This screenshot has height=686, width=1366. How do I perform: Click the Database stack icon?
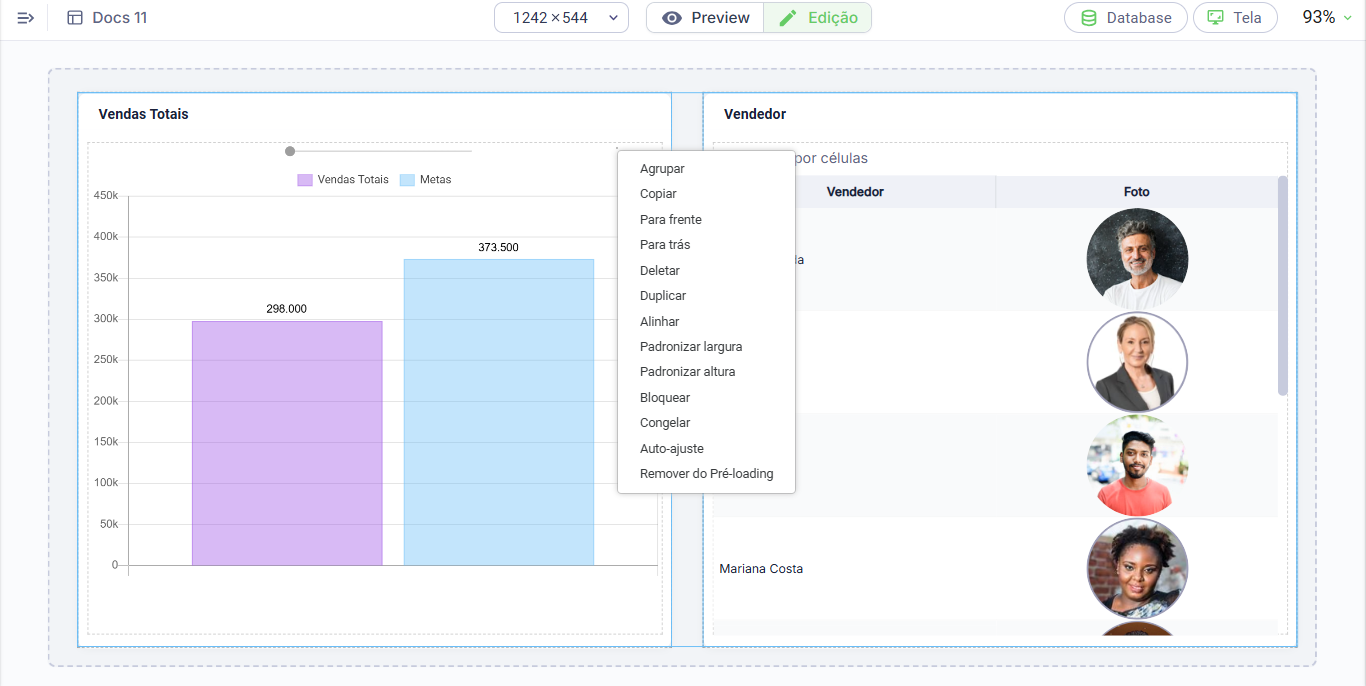coord(1089,18)
